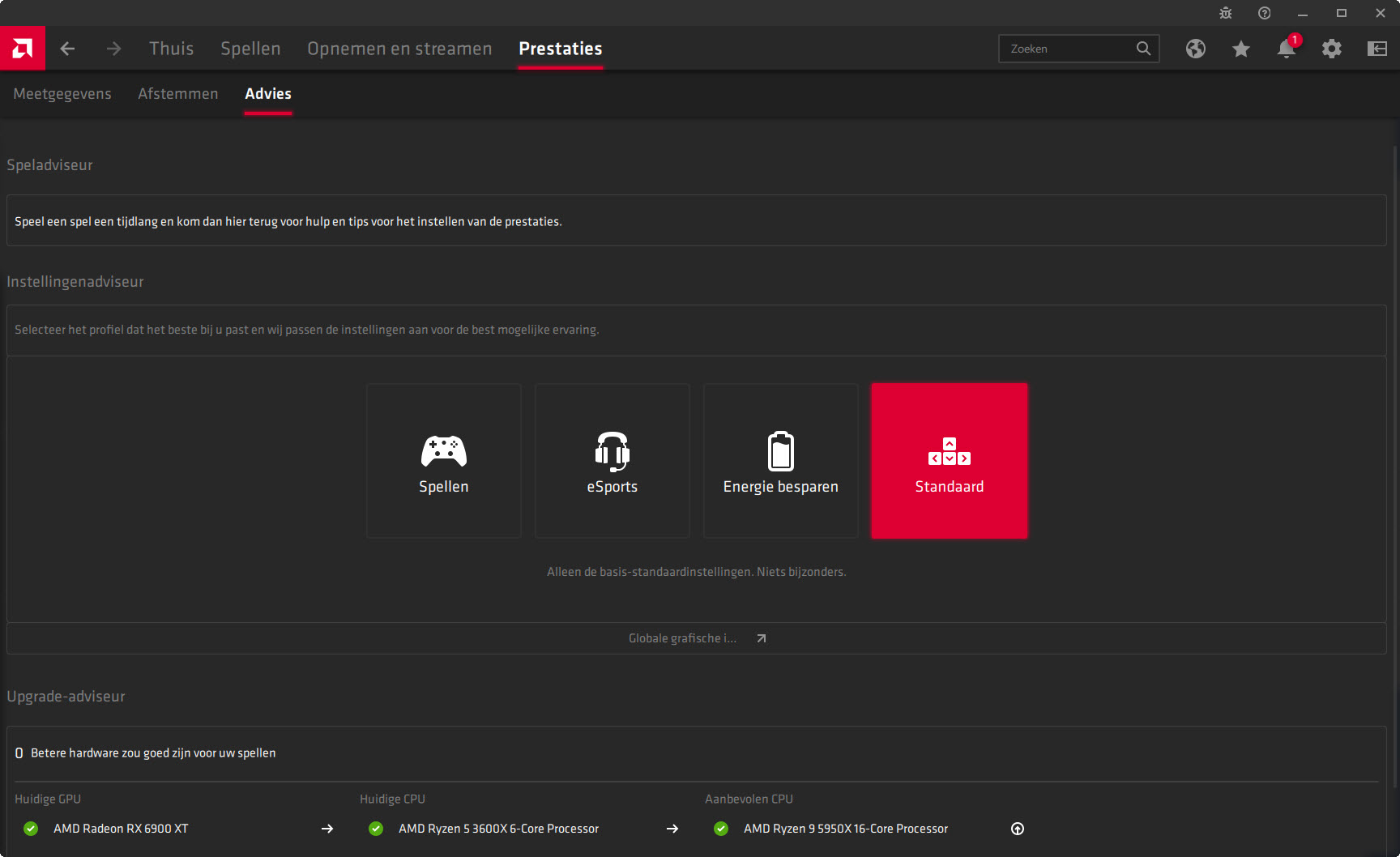The image size is (1400, 857).
Task: Open the Globale grafische instellingen link
Action: pyautogui.click(x=697, y=638)
